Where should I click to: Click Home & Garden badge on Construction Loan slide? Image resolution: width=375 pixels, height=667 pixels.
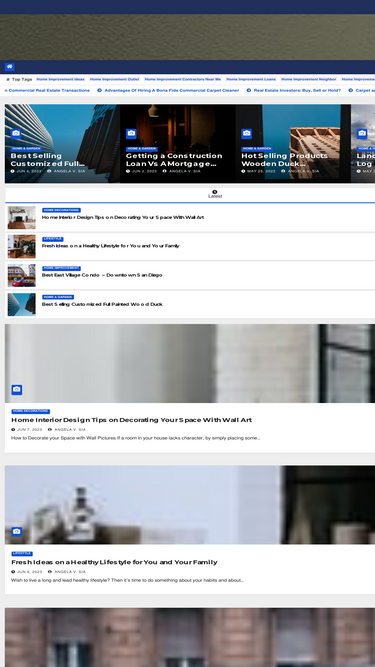click(x=142, y=148)
